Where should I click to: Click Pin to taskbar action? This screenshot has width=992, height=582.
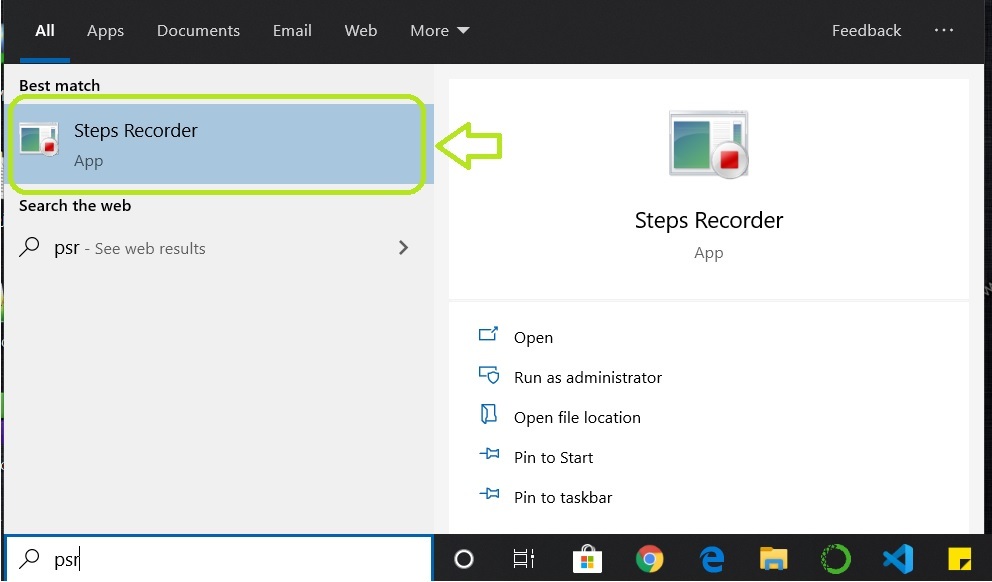(x=562, y=497)
